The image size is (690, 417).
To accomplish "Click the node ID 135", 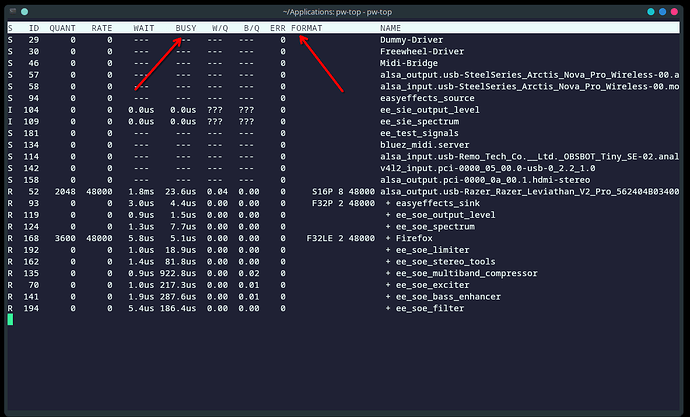I will 31,273.
